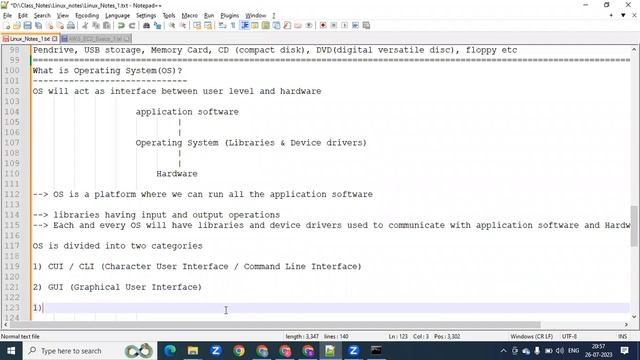The image size is (640, 360).
Task: Close current document via toolbar Close icon
Action: click(49, 26)
